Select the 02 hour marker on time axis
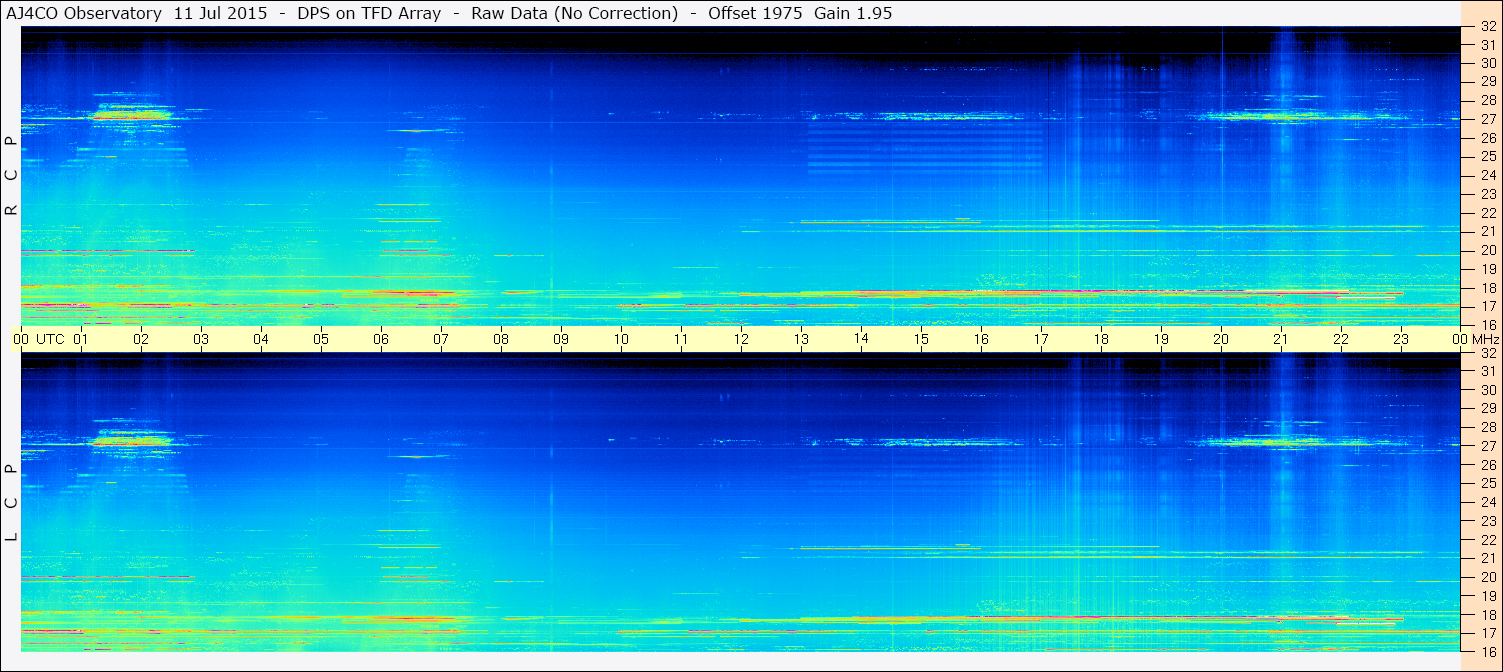Image resolution: width=1503 pixels, height=672 pixels. 141,339
